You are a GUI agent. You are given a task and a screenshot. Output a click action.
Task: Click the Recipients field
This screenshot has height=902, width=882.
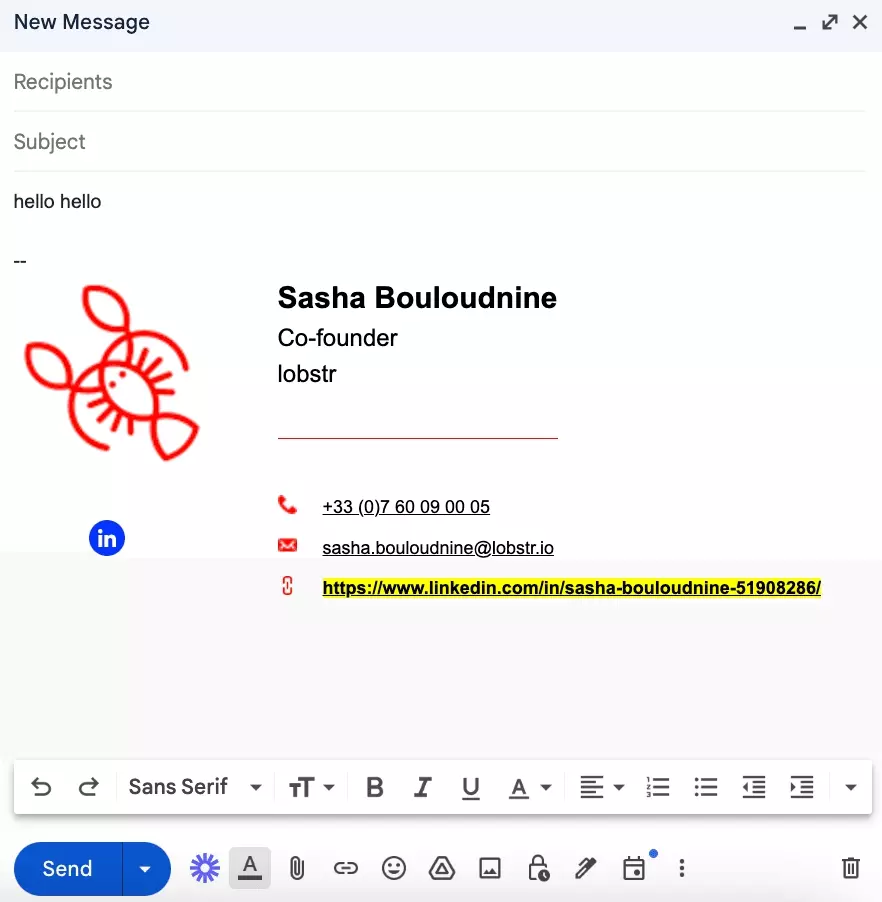click(438, 82)
